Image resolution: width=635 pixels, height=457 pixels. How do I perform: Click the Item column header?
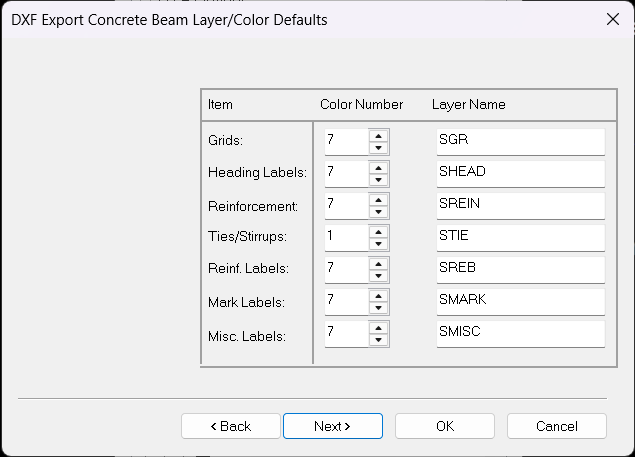pyautogui.click(x=220, y=105)
